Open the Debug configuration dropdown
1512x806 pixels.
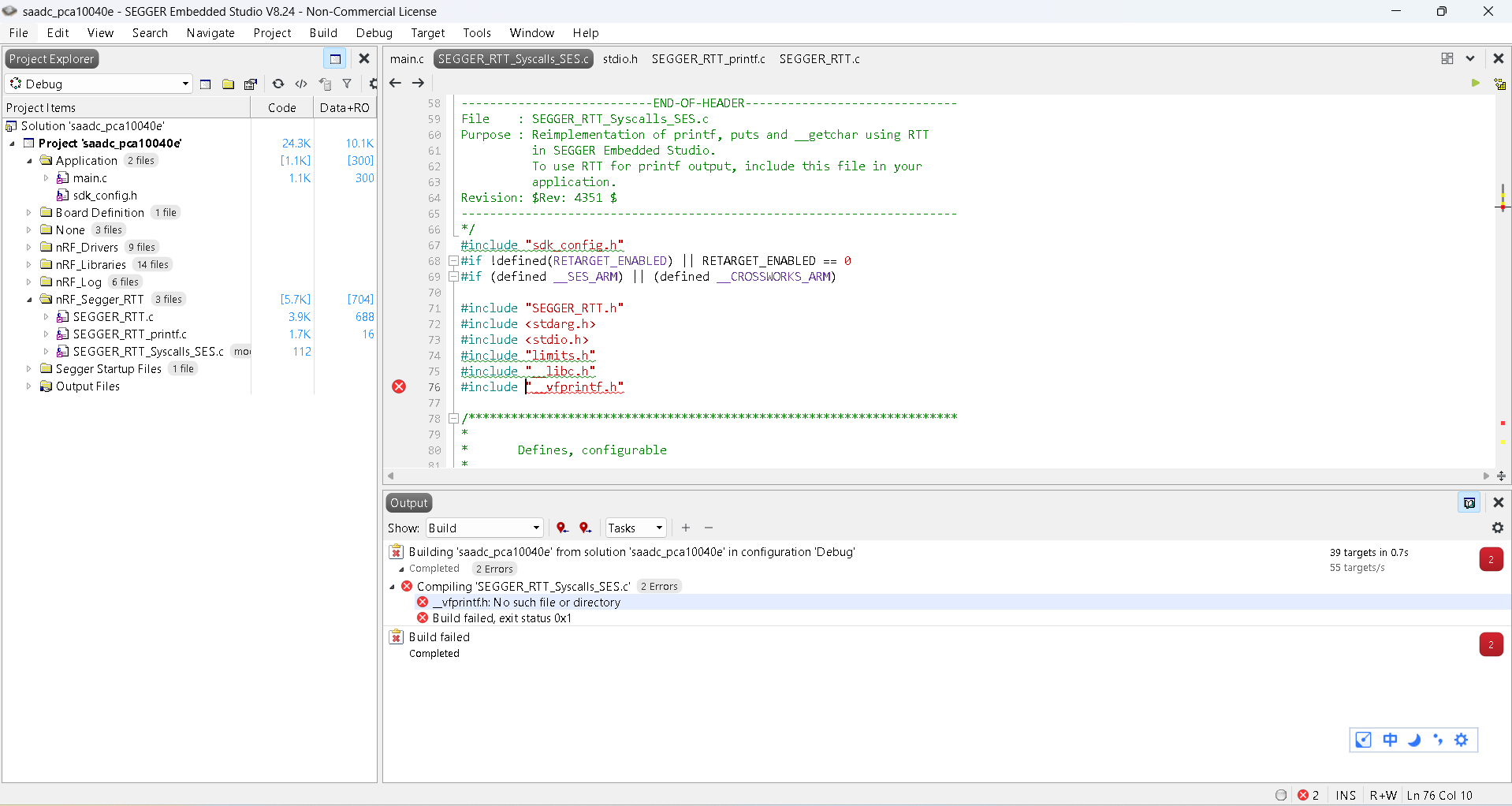point(99,84)
